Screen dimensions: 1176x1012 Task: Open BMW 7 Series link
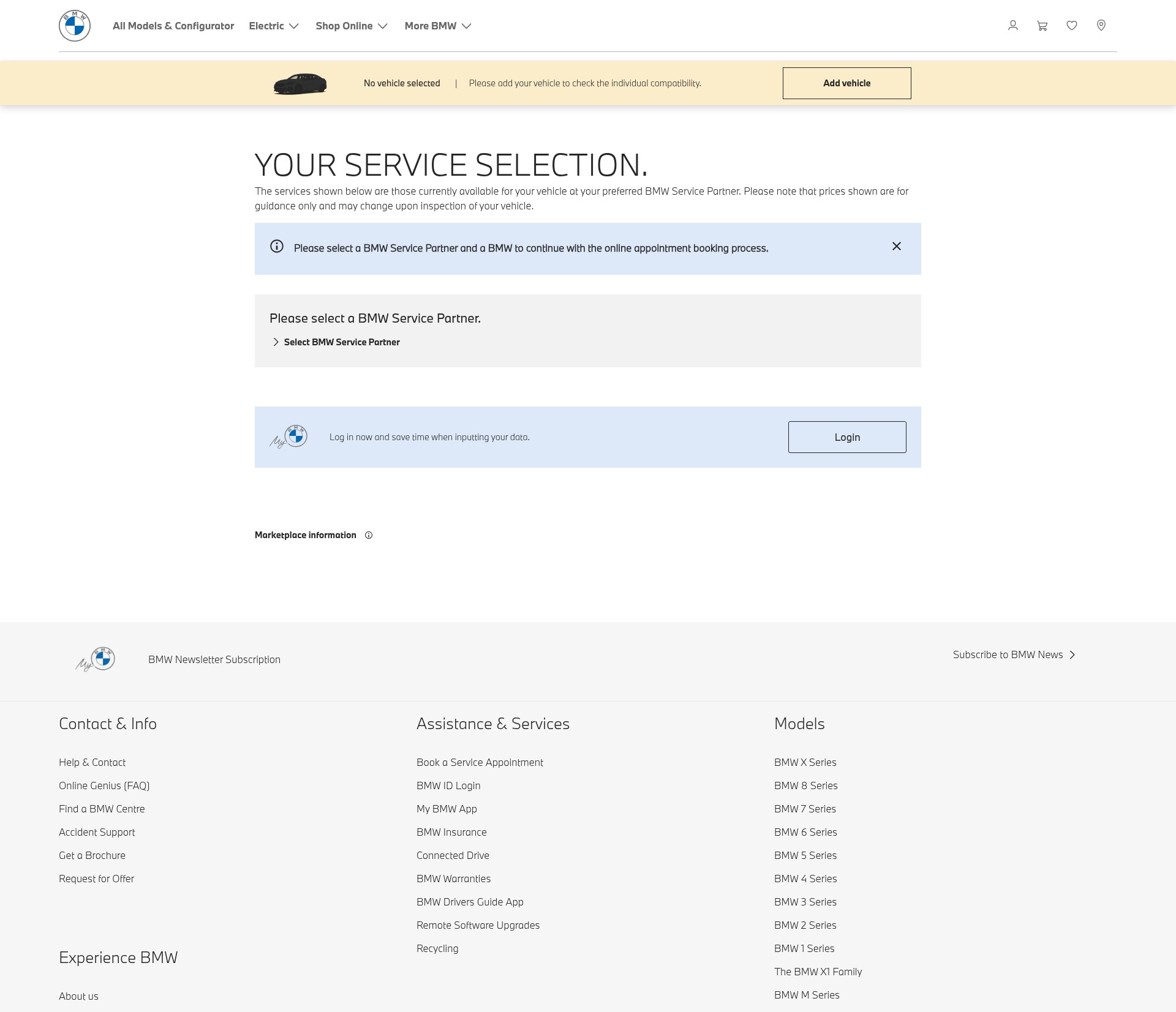click(805, 809)
